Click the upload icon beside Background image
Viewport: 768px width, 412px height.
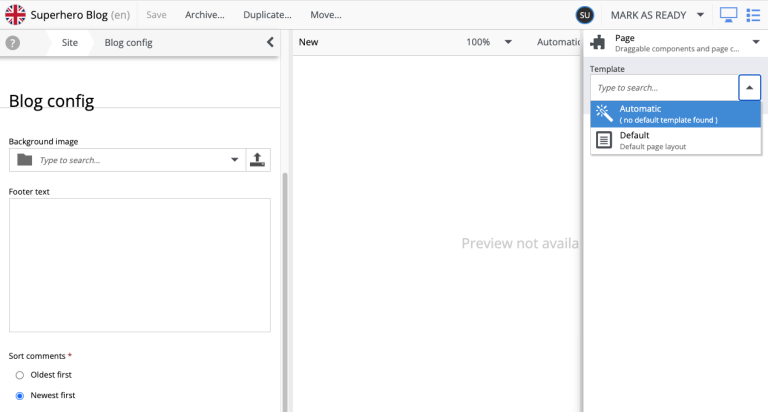click(258, 160)
